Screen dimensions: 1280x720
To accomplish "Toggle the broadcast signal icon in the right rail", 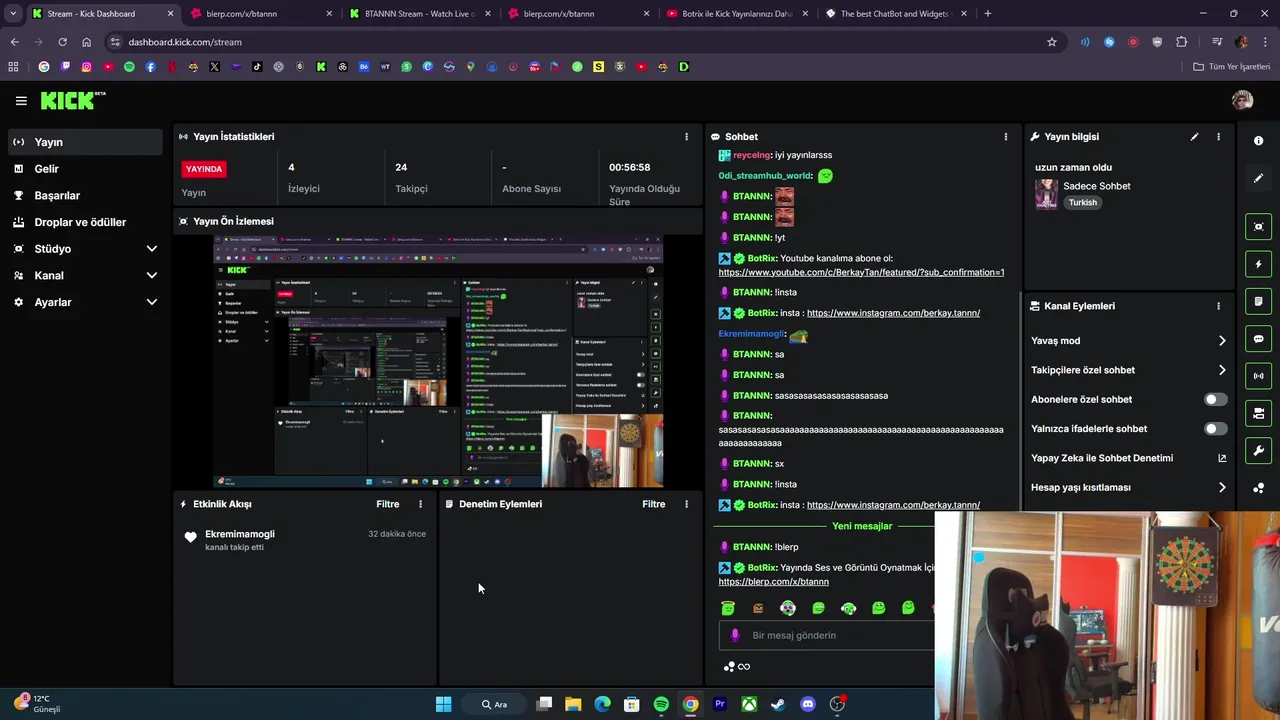I will (1258, 376).
